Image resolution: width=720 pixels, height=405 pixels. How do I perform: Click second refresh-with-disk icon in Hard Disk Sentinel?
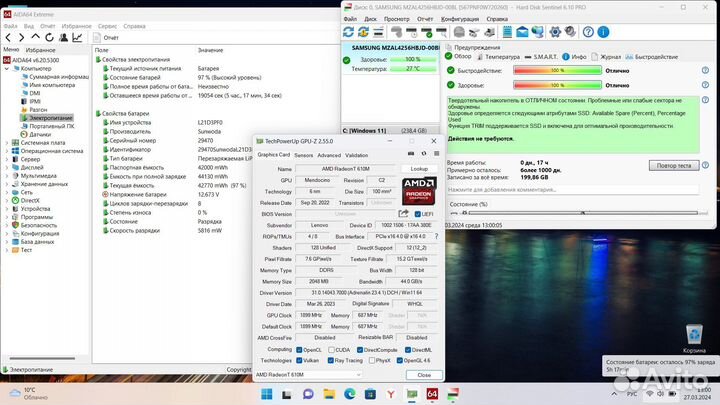[x=363, y=32]
